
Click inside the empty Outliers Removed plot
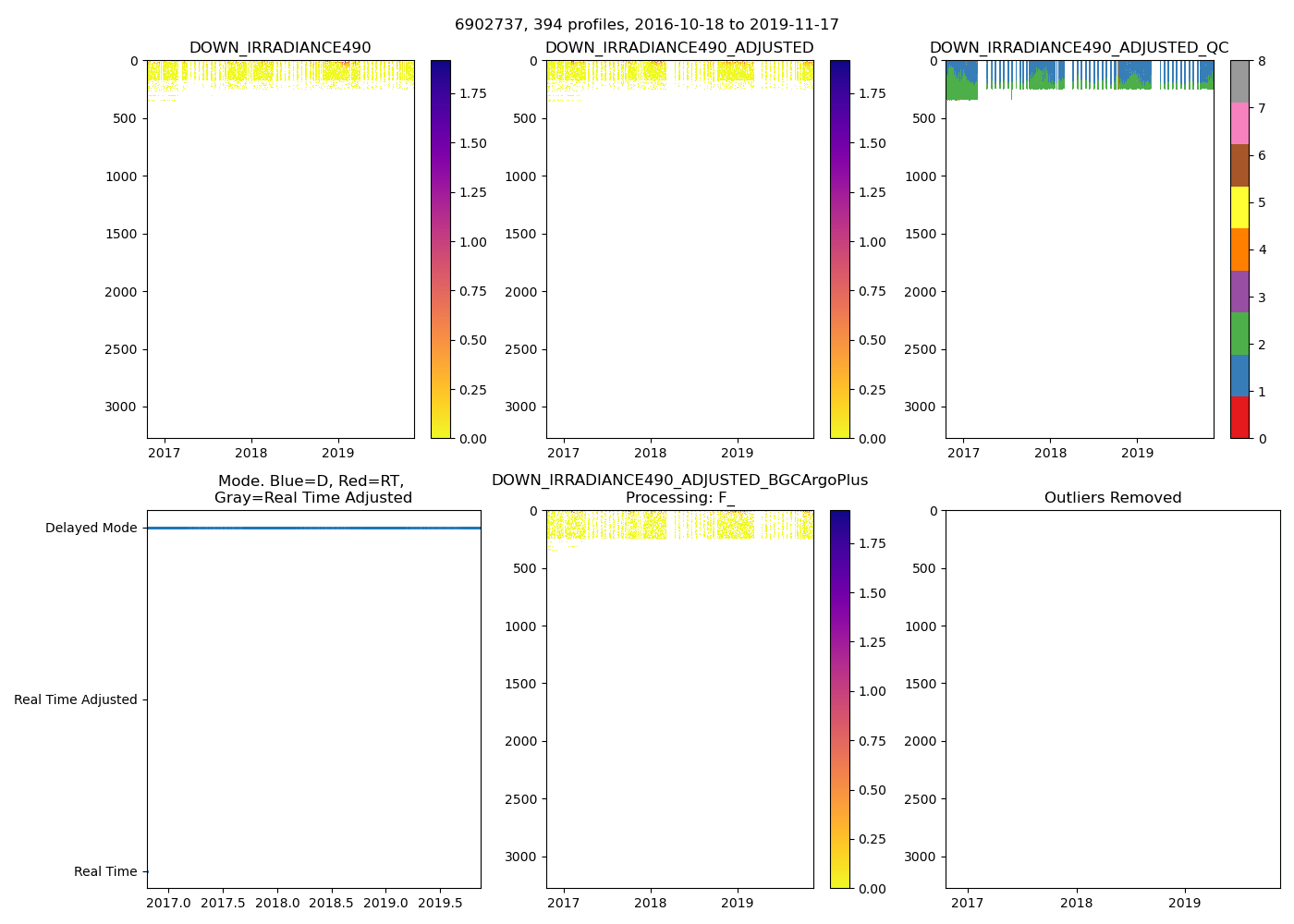pyautogui.click(x=1112, y=699)
